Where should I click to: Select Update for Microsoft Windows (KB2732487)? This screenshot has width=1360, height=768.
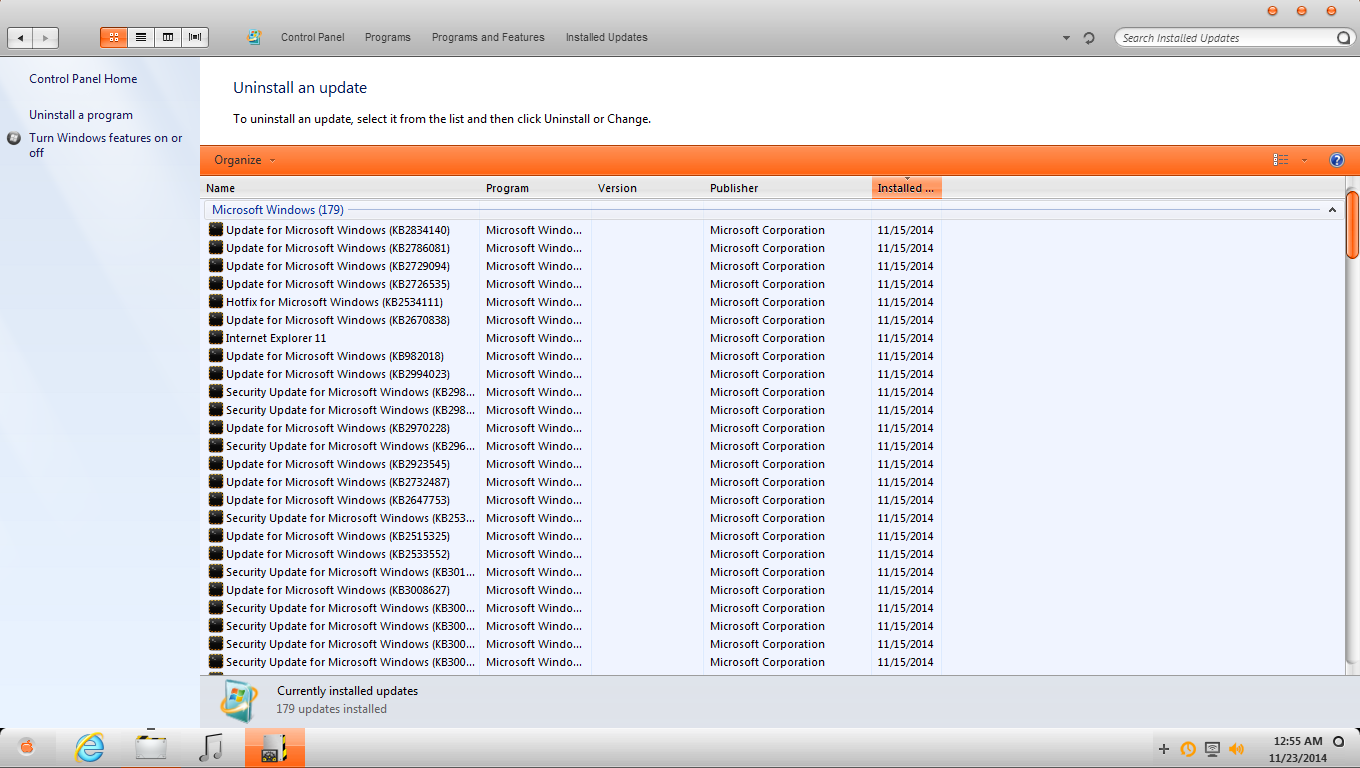(337, 482)
